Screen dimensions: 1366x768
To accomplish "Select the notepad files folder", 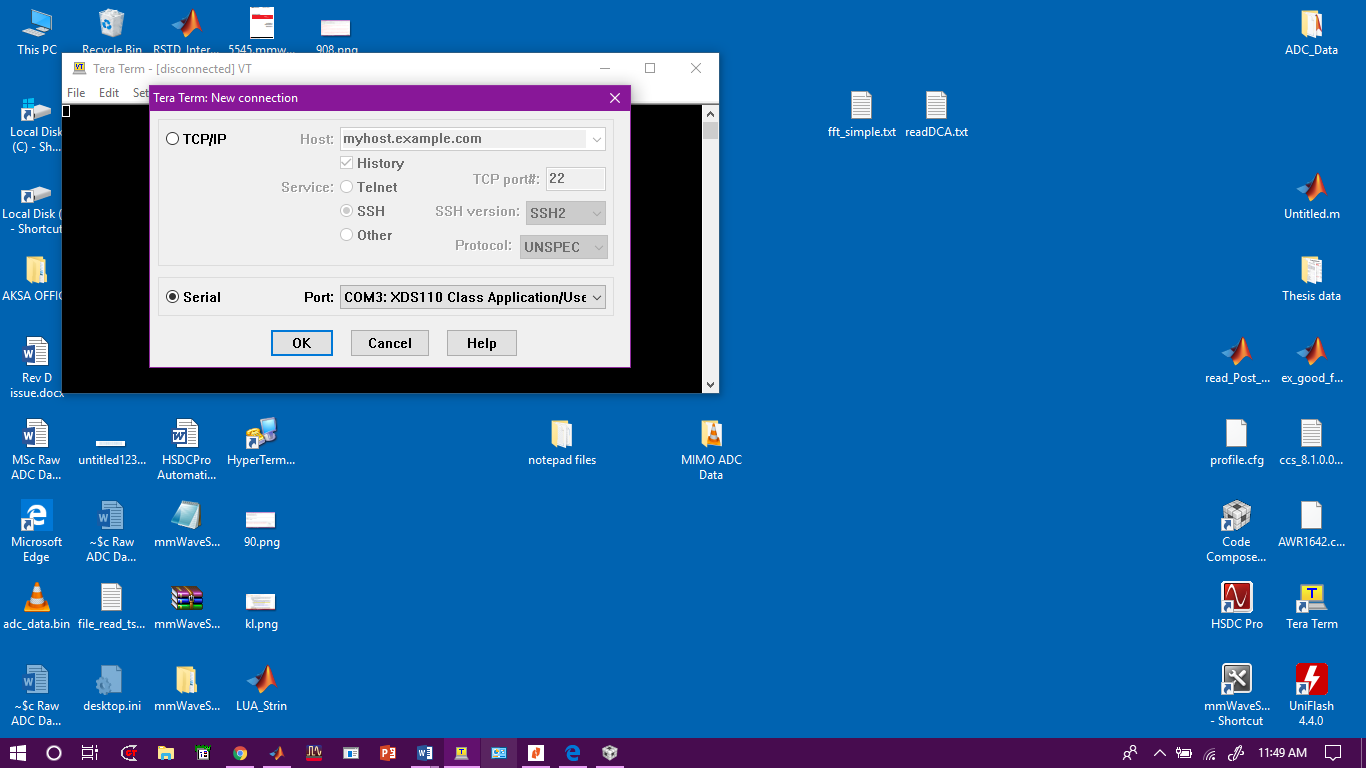I will click(562, 442).
